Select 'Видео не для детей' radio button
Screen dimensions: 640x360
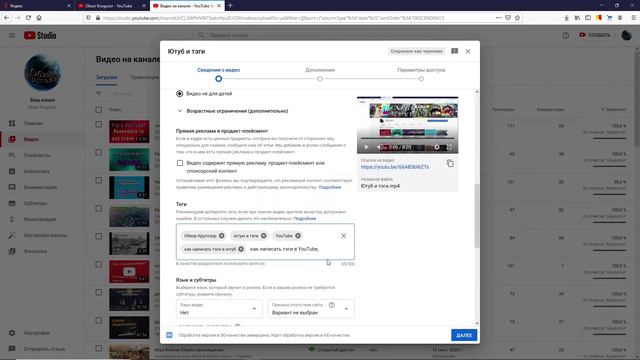coord(179,93)
